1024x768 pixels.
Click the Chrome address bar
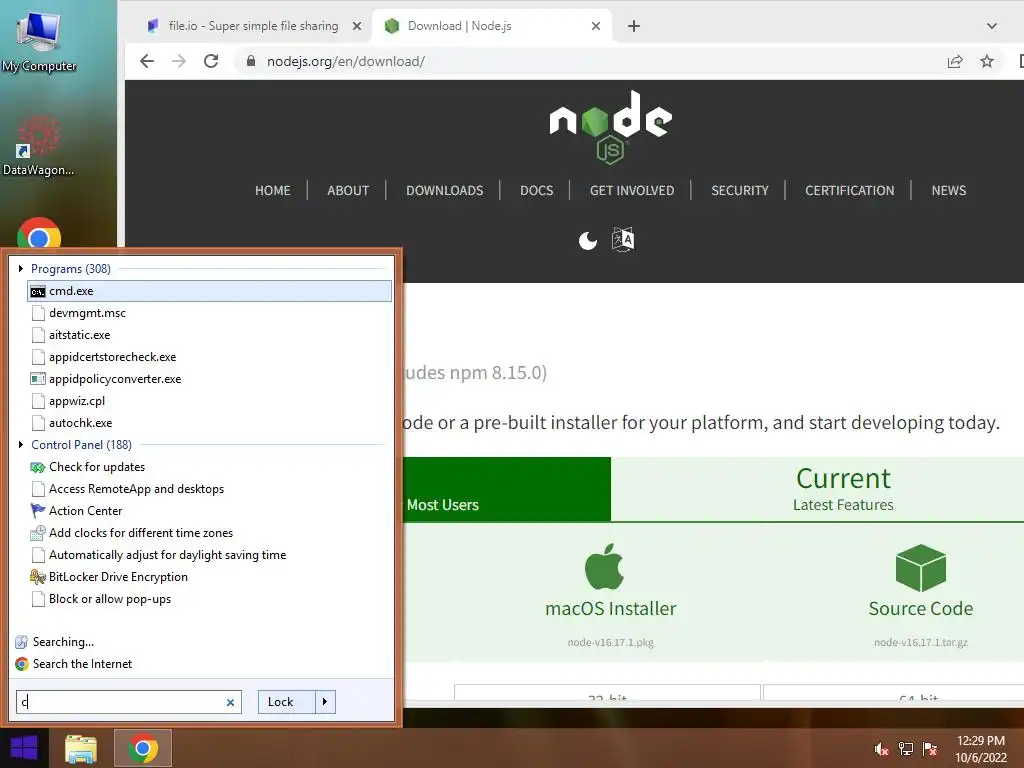[x=588, y=61]
